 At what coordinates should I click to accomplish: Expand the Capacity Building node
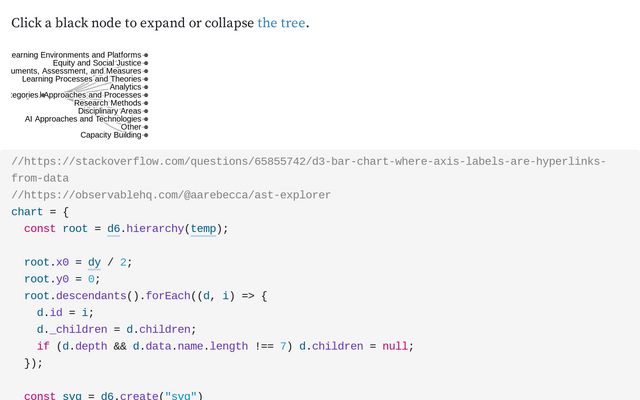point(146,135)
